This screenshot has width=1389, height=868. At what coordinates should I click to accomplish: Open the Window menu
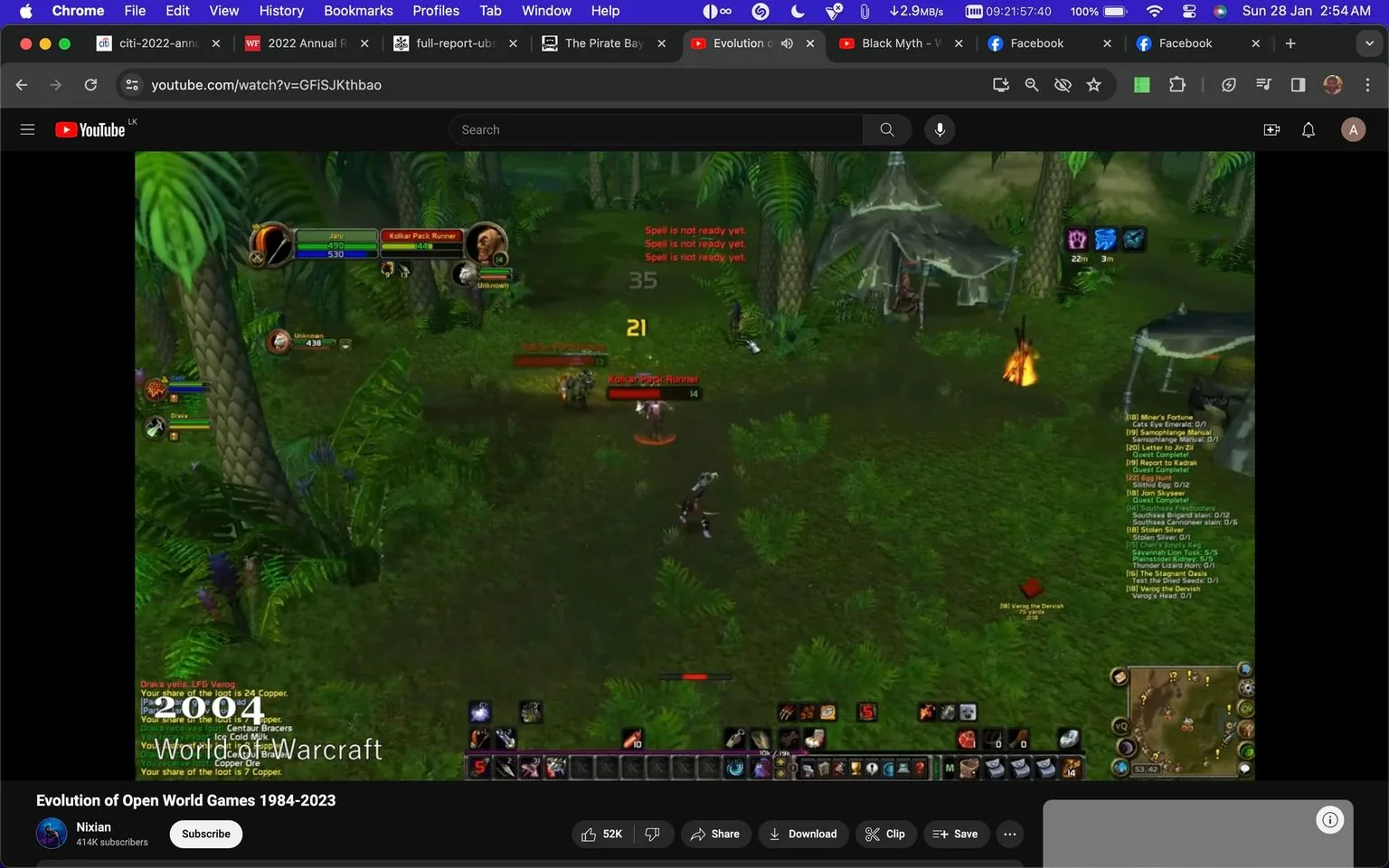(x=546, y=11)
